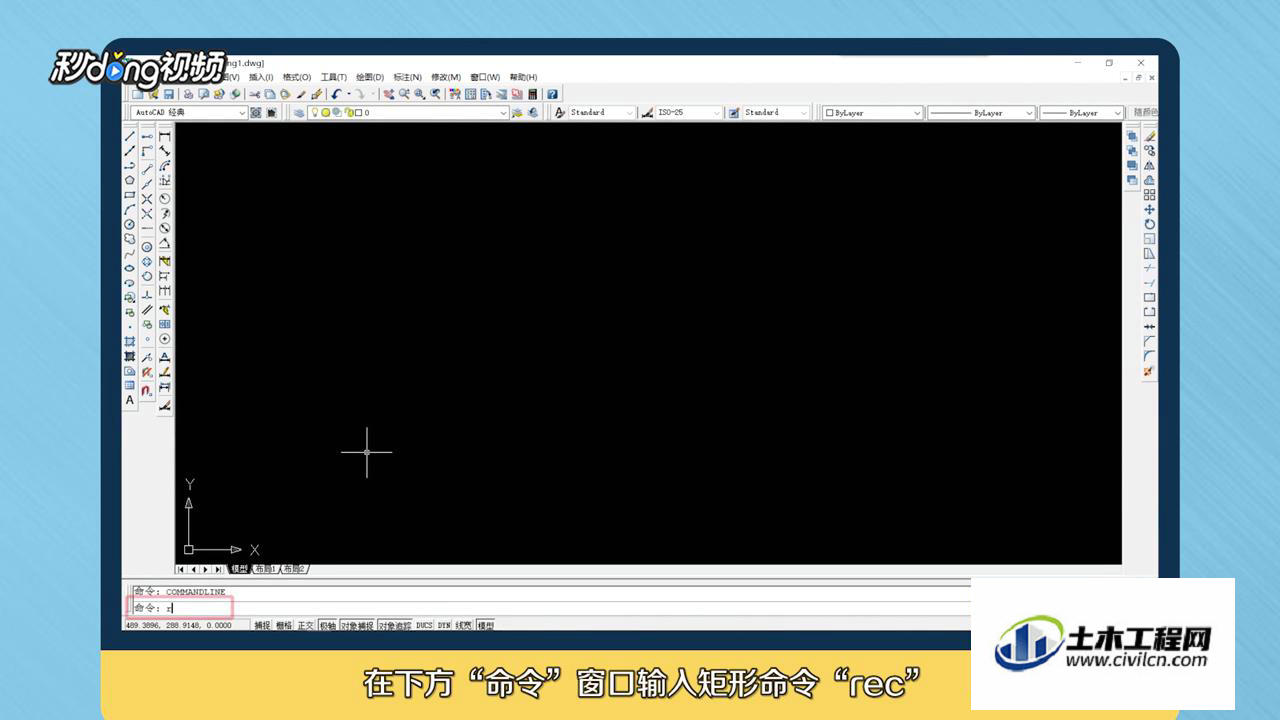Switch to the 布局1 layout tab
This screenshot has width=1280, height=720.
265,569
